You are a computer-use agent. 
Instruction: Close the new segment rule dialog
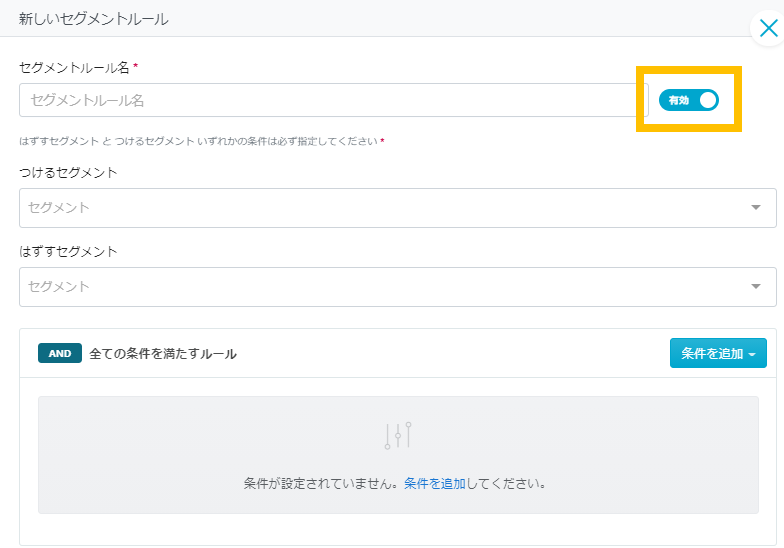[768, 28]
